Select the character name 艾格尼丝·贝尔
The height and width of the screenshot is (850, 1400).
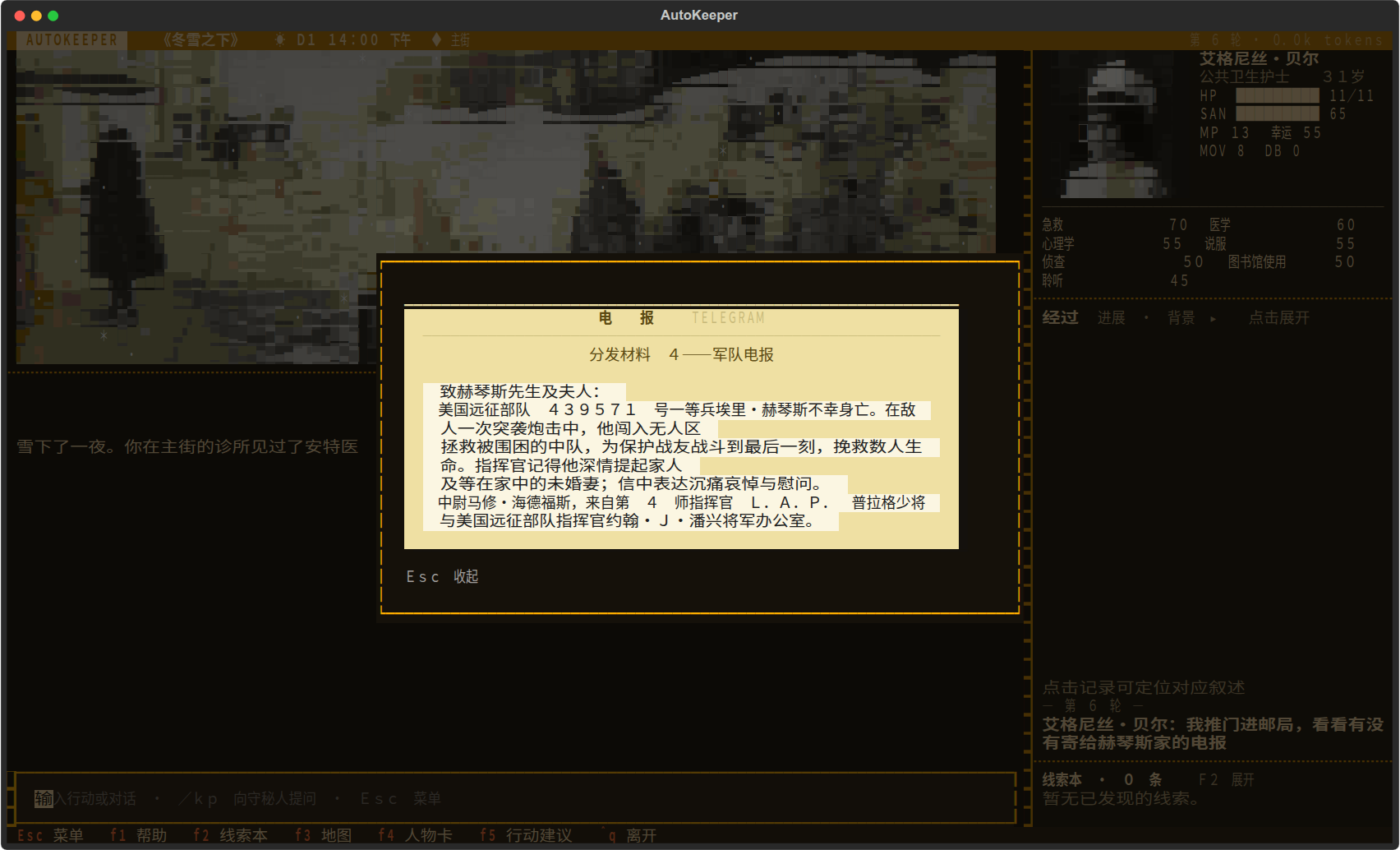pos(1259,58)
